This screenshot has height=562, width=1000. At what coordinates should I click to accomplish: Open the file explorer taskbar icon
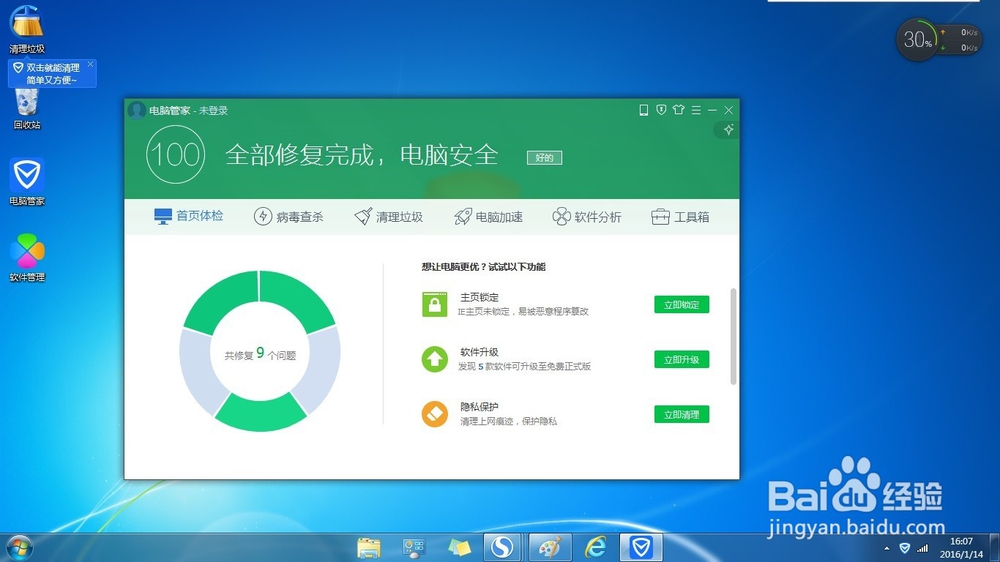[x=369, y=547]
